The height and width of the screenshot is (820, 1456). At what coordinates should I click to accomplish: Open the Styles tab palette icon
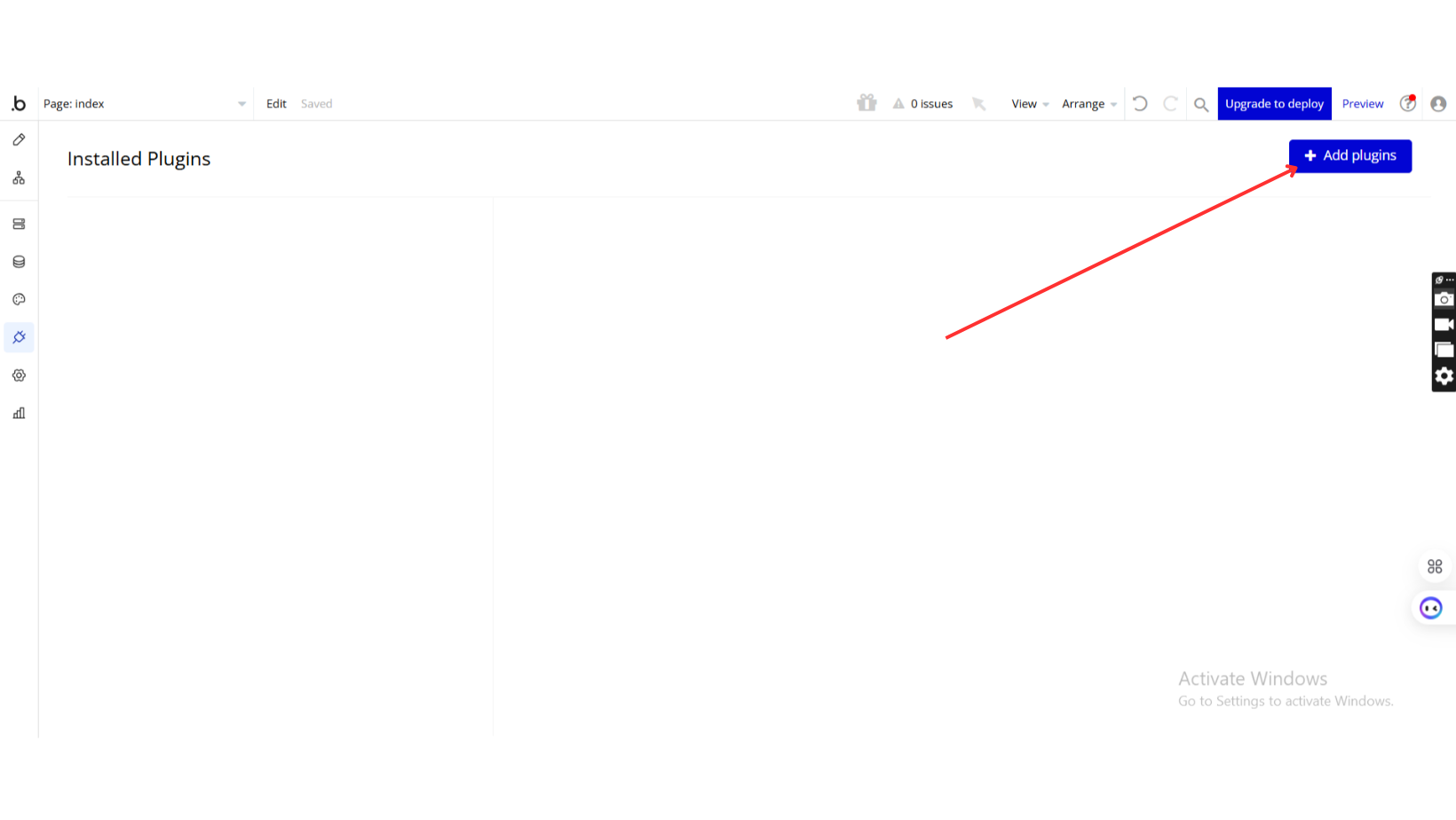point(19,300)
